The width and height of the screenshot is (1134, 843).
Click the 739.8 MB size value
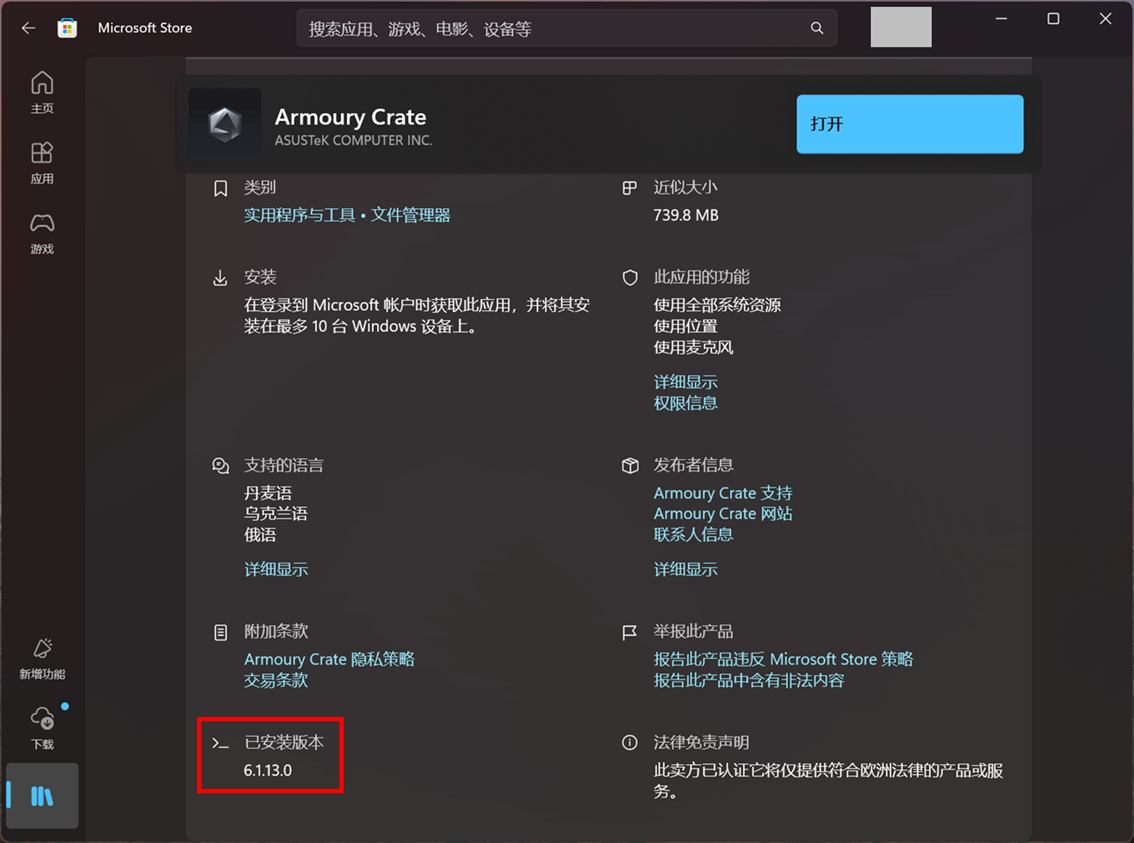(x=686, y=215)
